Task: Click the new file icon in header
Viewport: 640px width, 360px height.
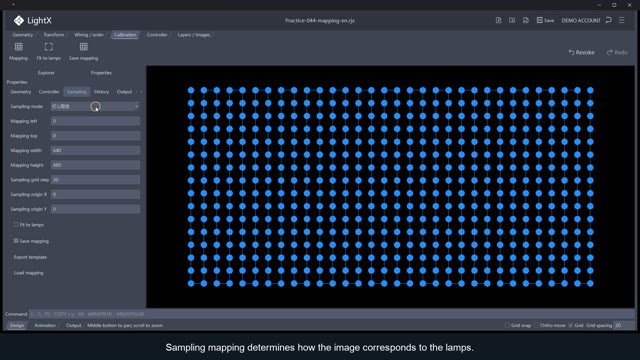Action: (498, 20)
